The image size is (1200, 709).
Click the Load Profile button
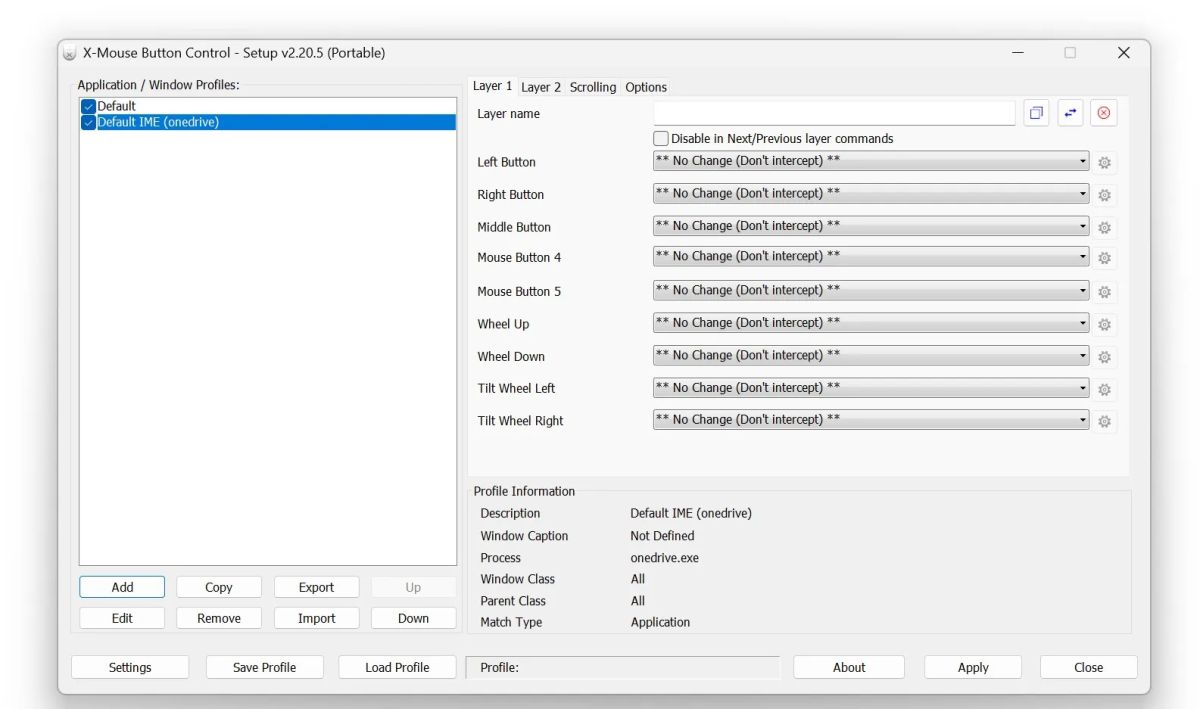(x=397, y=667)
